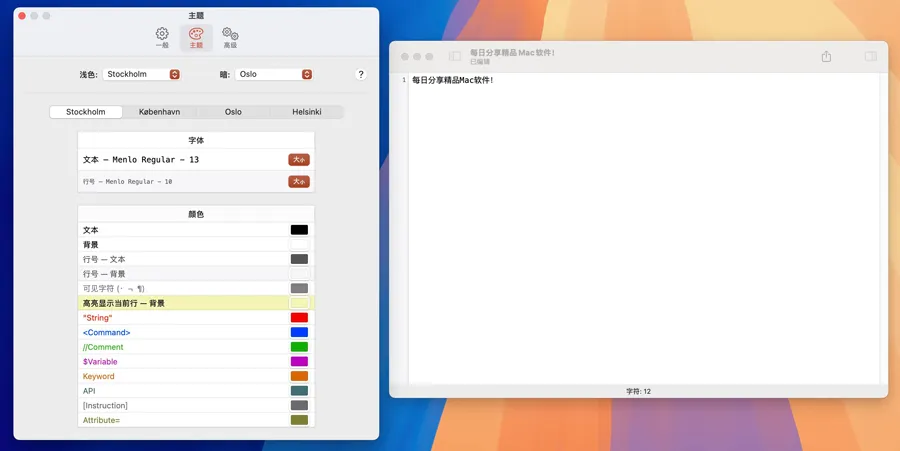This screenshot has height=451, width=900.
Task: Select the 主题 palette icon in toolbar
Action: click(196, 37)
